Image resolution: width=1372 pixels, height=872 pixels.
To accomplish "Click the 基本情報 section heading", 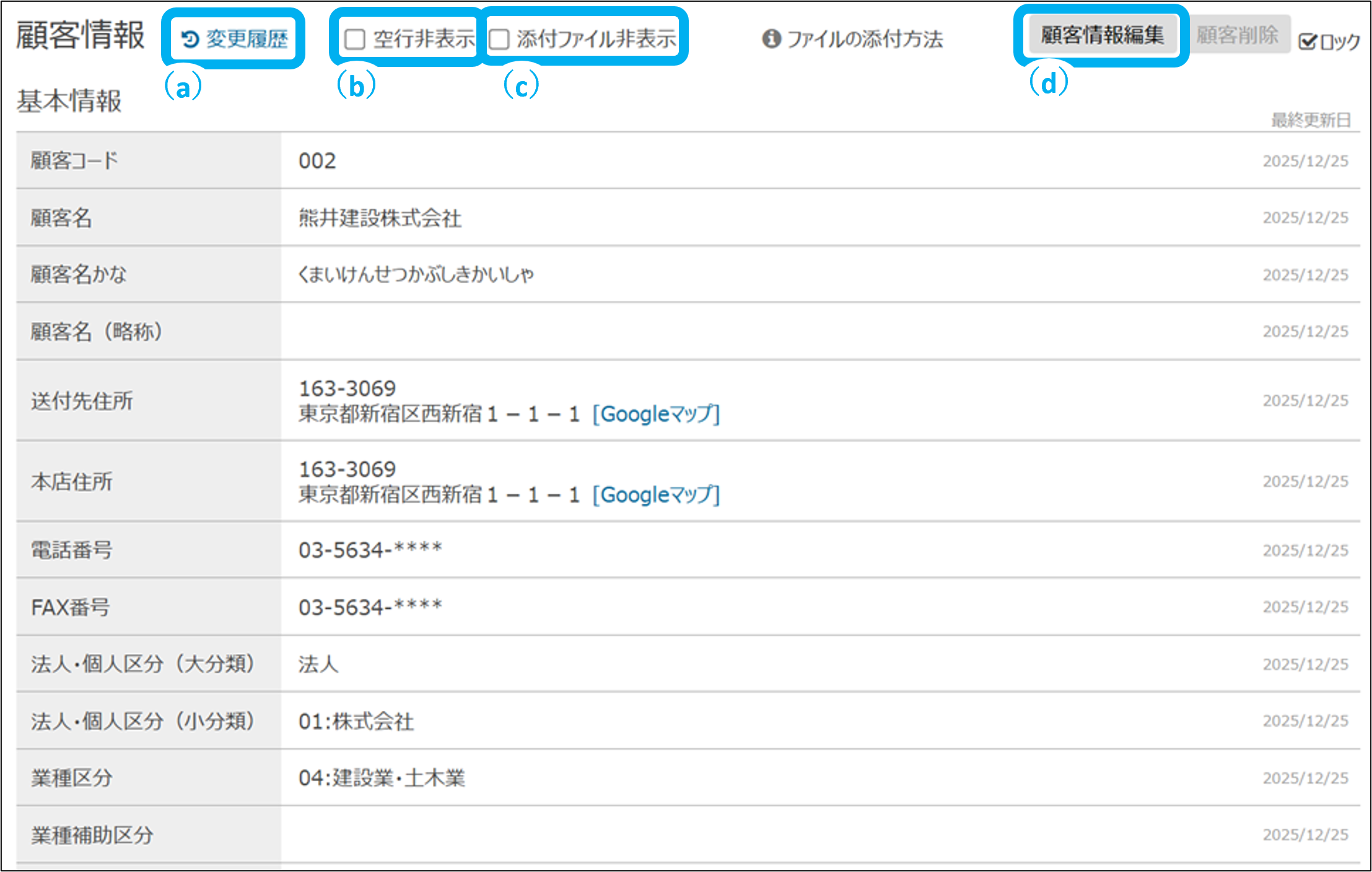I will [x=69, y=101].
